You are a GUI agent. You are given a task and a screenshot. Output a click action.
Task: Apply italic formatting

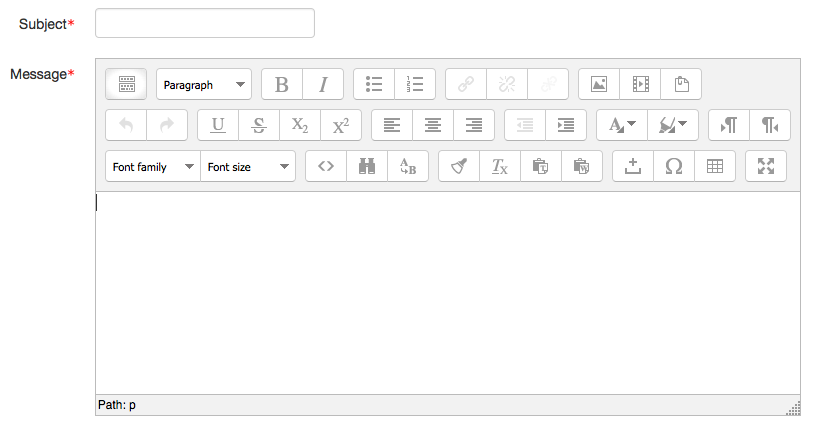tap(323, 84)
